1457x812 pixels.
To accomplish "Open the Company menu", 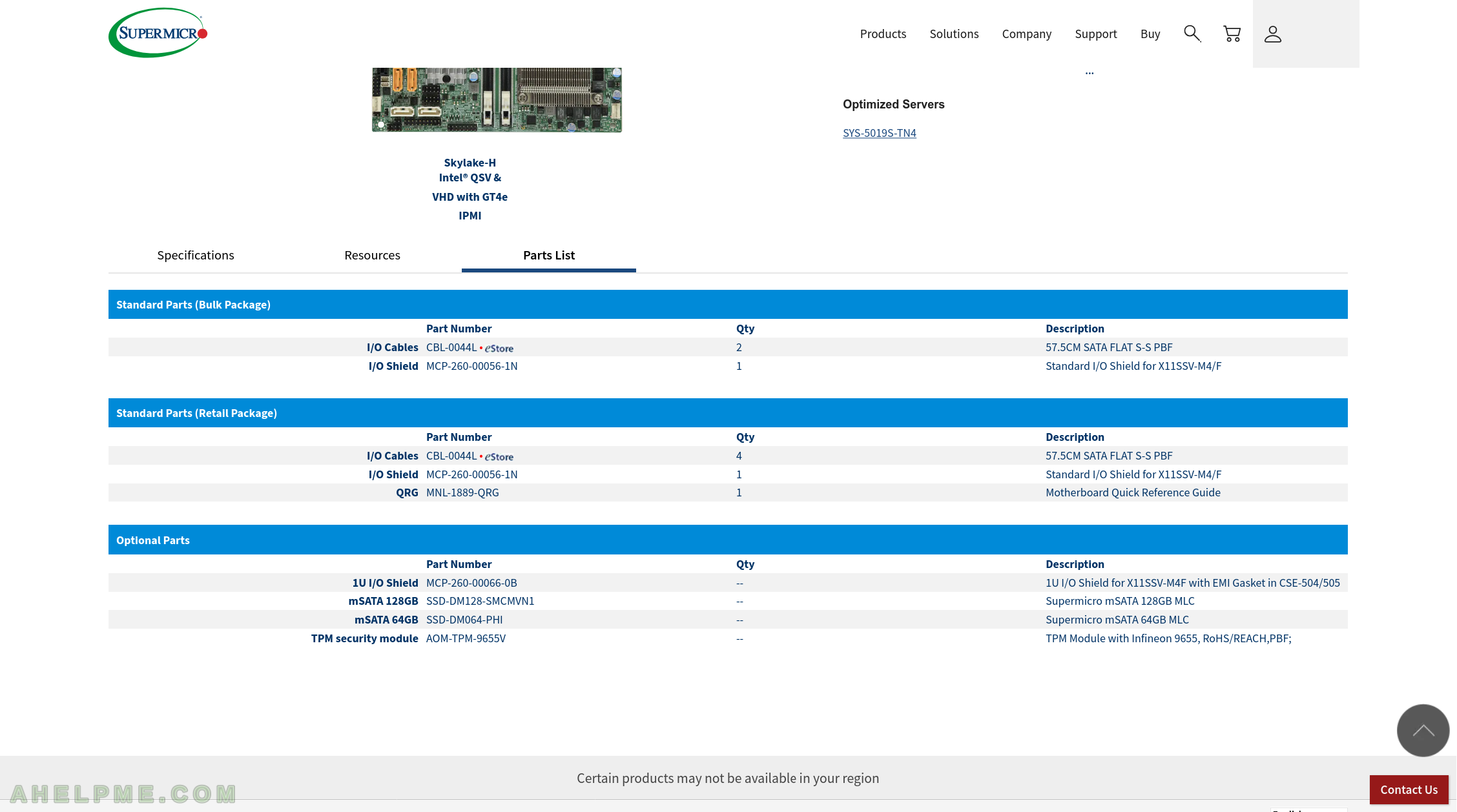I will coord(1026,34).
